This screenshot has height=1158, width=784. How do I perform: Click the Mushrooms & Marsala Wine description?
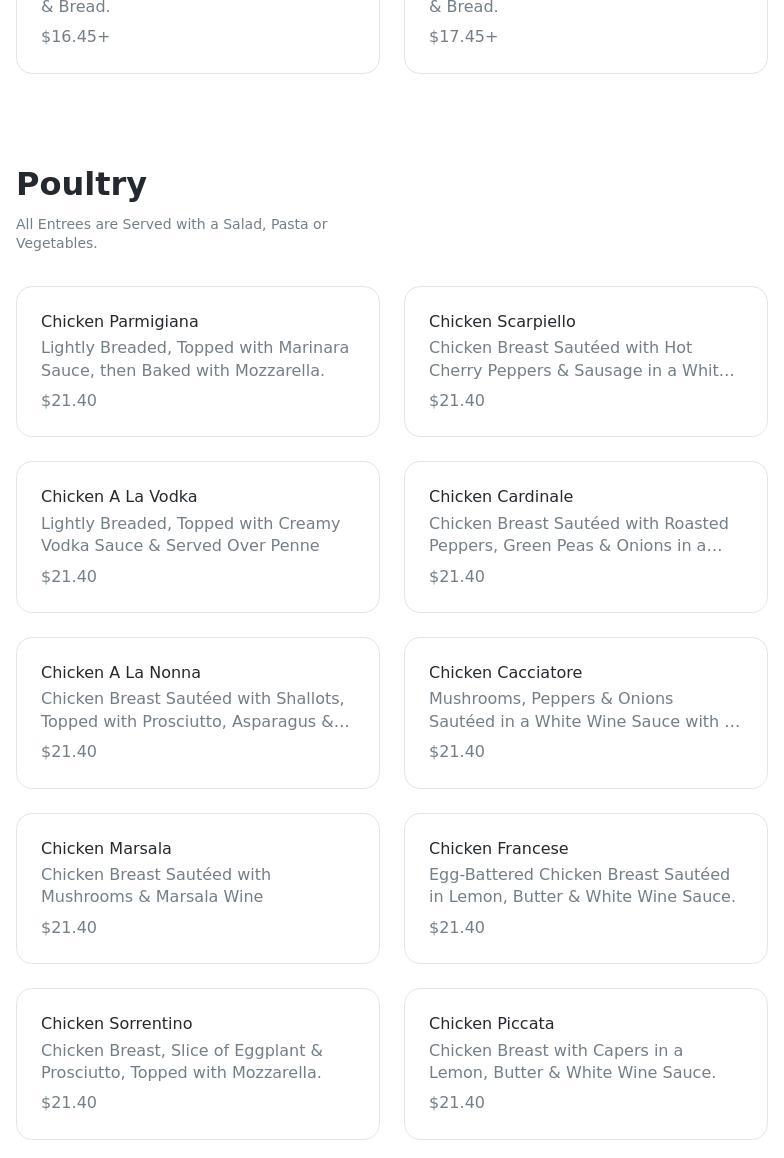(156, 886)
